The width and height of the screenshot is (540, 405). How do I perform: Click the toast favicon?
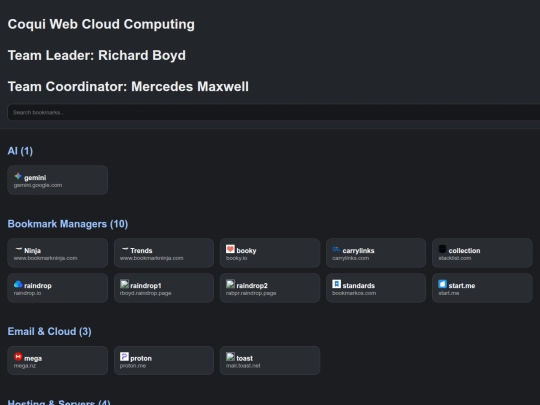click(x=230, y=356)
